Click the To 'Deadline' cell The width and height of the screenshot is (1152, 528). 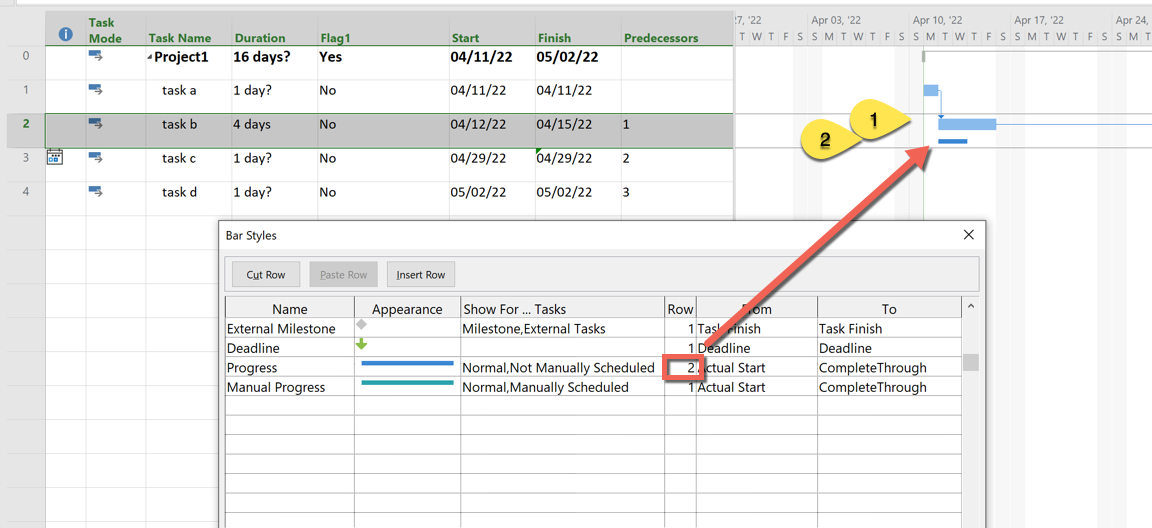pos(889,348)
